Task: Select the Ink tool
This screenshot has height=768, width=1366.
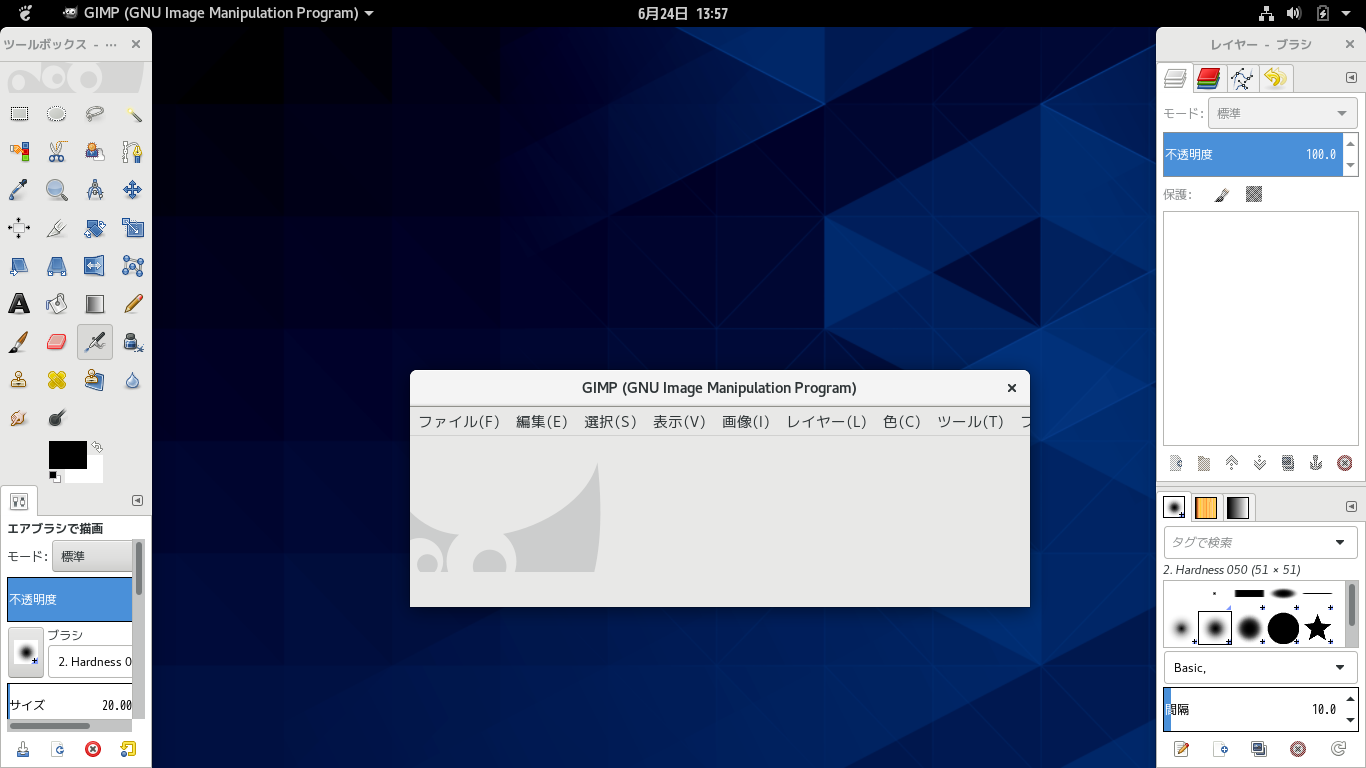Action: pos(133,342)
